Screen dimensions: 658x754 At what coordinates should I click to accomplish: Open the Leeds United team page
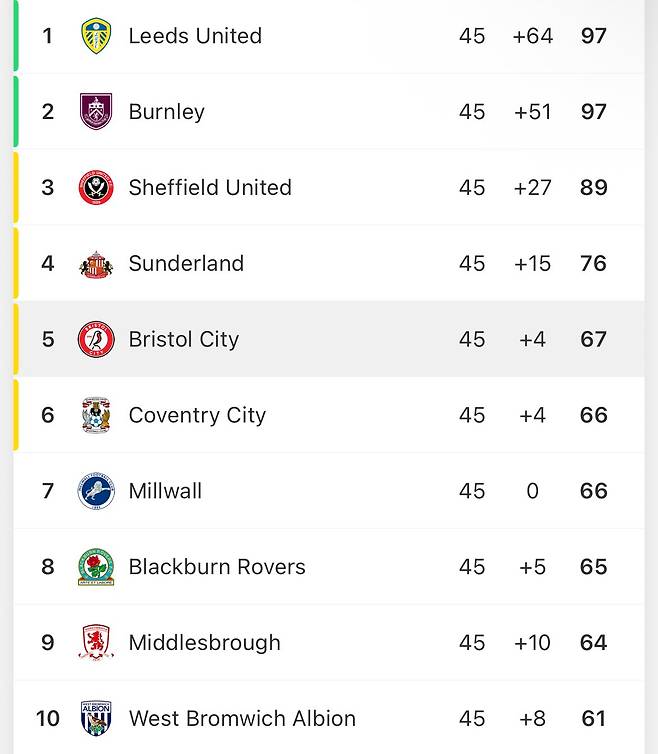tap(195, 36)
